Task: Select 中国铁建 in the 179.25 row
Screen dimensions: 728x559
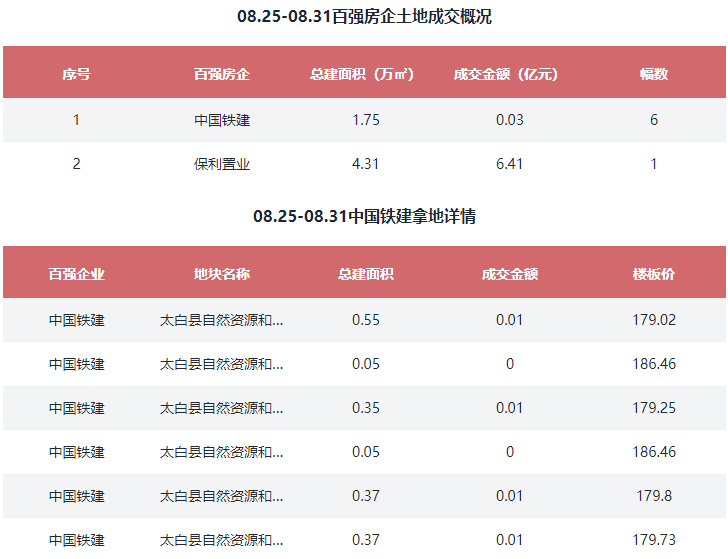Action: point(77,408)
